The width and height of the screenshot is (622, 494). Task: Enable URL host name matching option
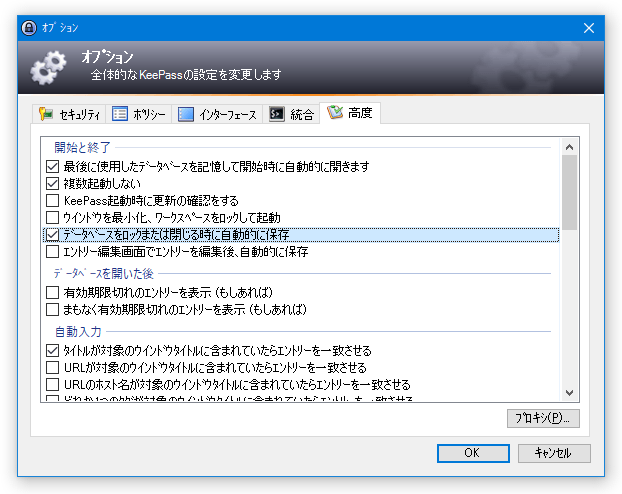point(52,384)
